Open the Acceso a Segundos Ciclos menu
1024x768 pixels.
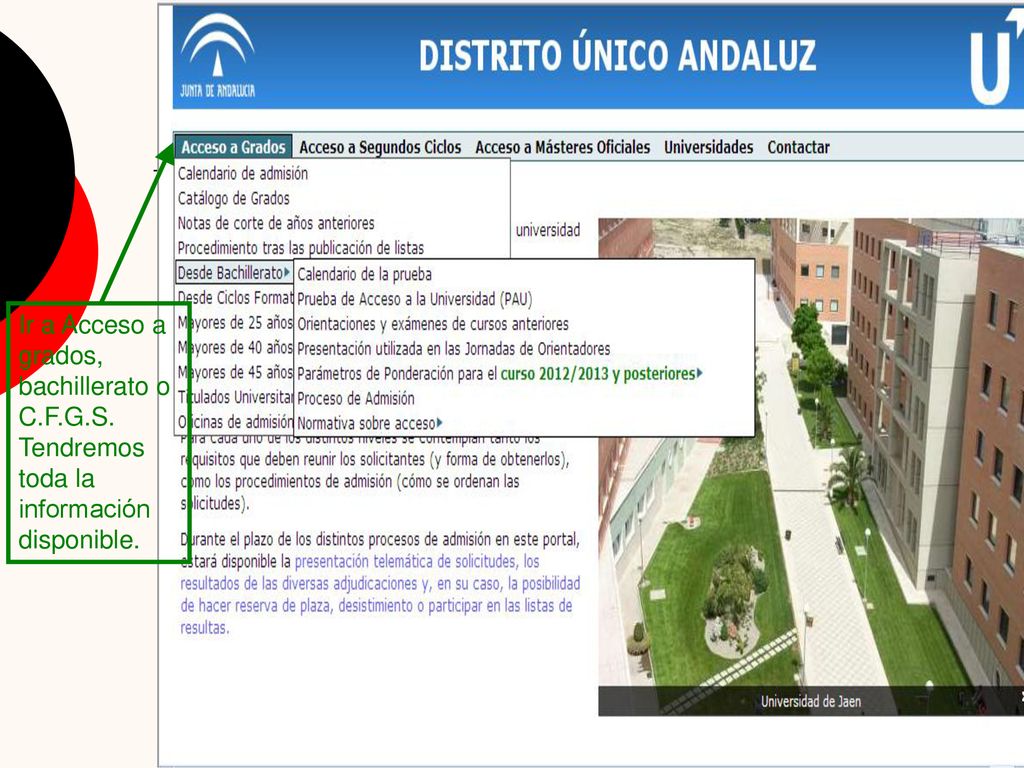pyautogui.click(x=380, y=147)
